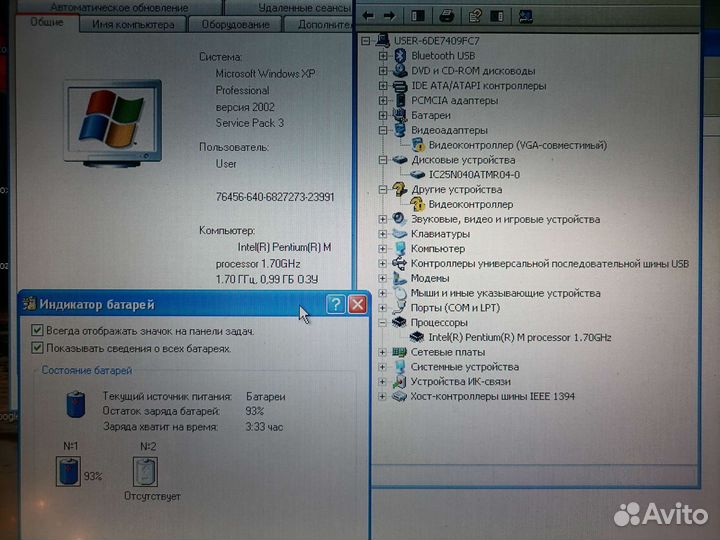Click the yellow question mark Другие устройства icon
Viewport: 720px width, 540px height.
(399, 189)
